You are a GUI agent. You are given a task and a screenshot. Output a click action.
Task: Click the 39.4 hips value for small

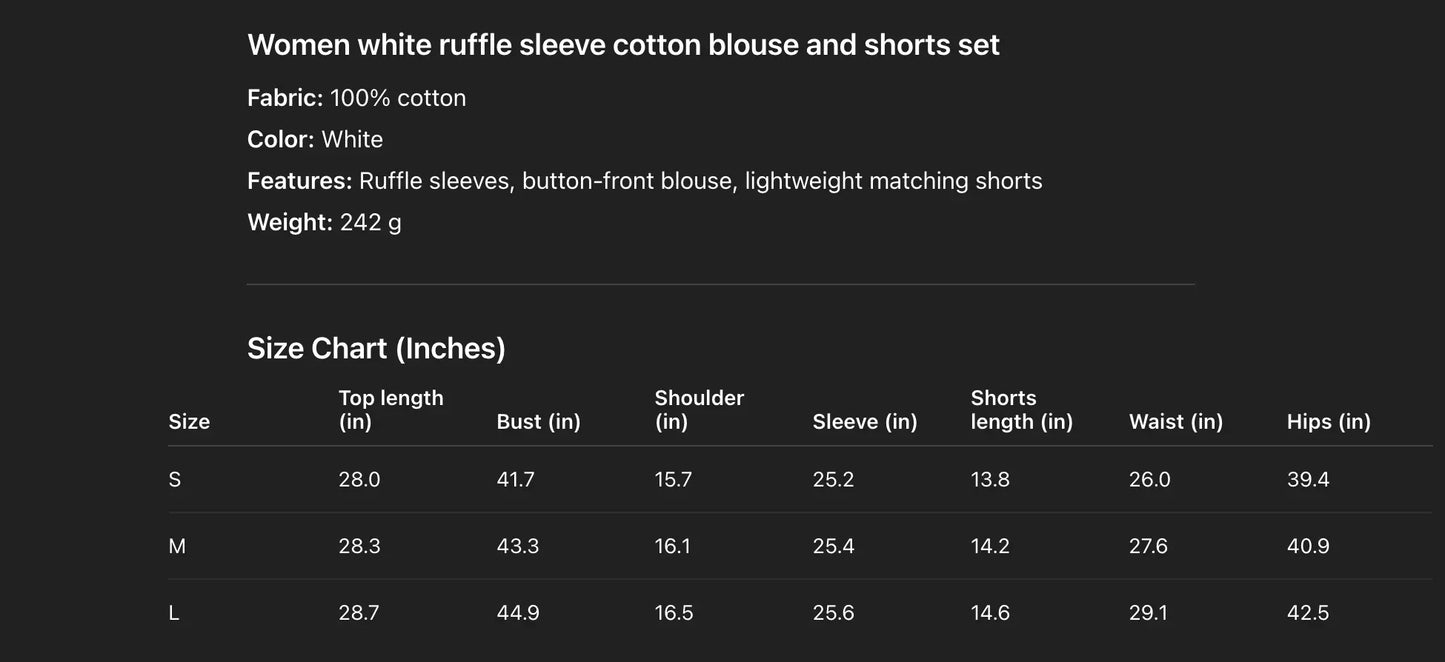(1308, 479)
